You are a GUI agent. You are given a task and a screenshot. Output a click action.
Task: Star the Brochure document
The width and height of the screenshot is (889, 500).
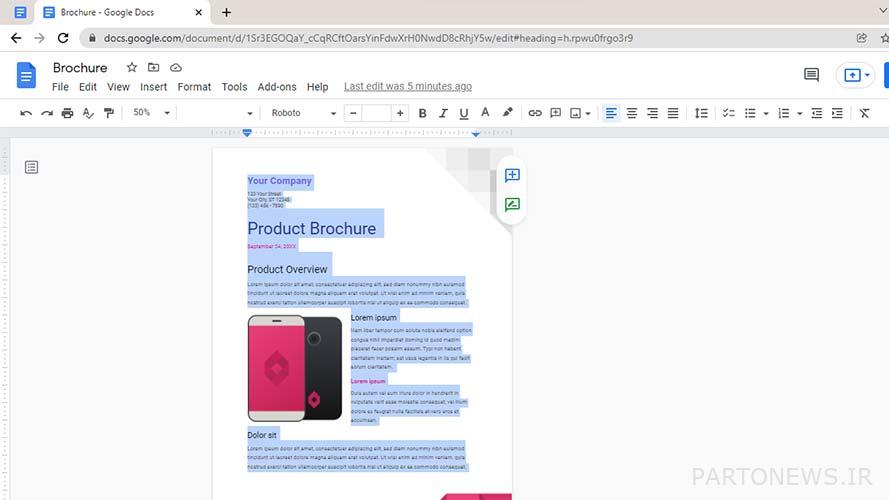point(132,67)
